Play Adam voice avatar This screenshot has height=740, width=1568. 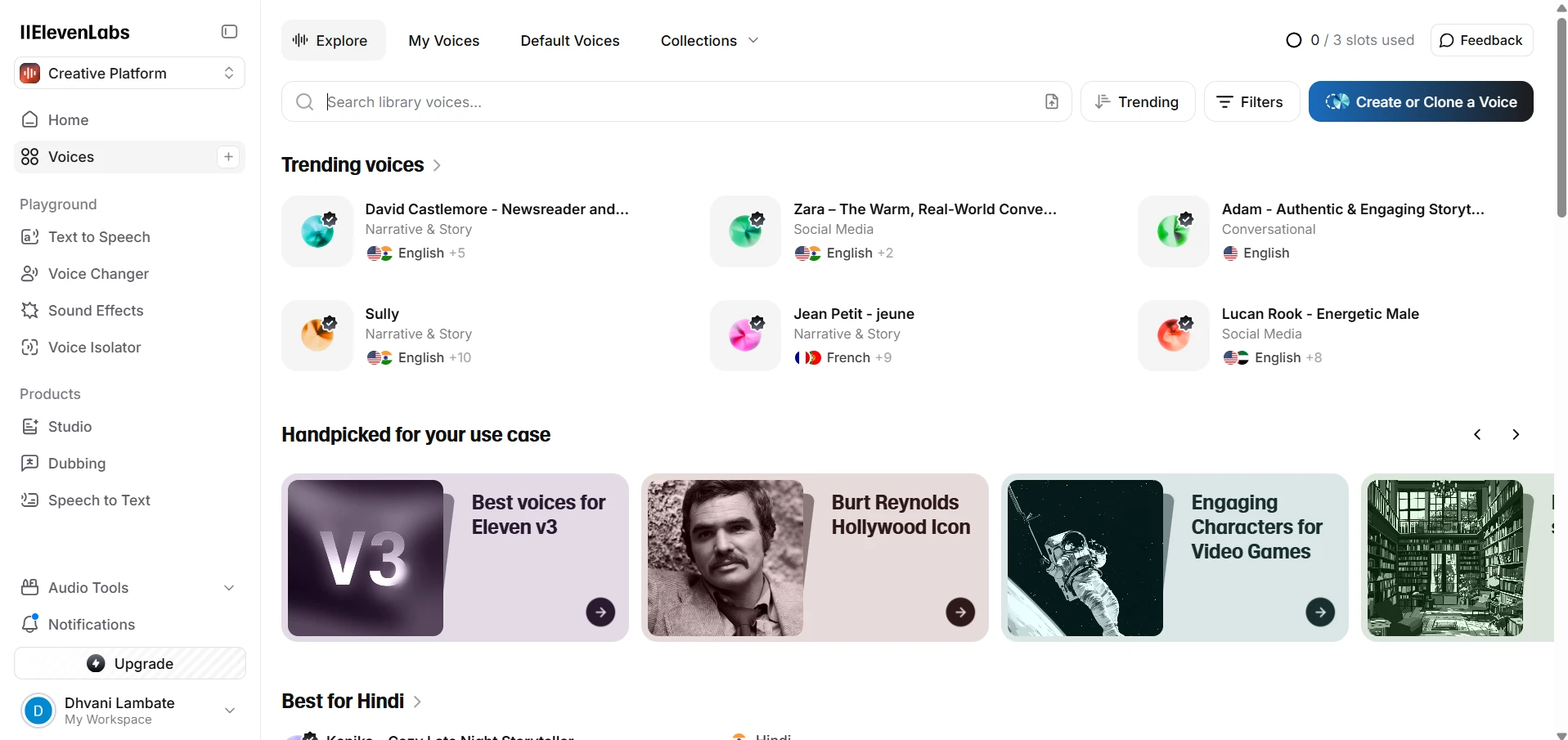[1174, 231]
